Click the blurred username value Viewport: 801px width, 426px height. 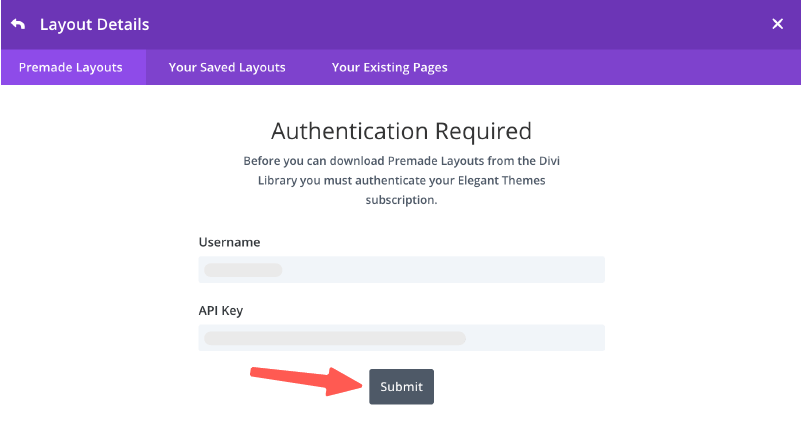[x=243, y=270]
